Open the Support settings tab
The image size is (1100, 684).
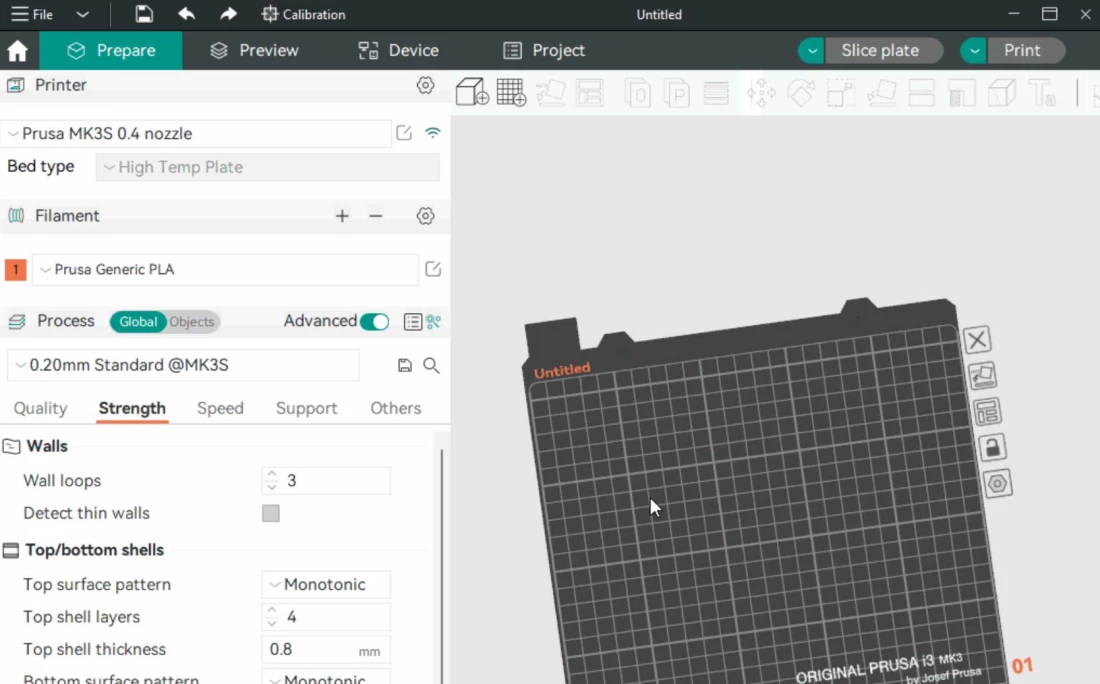point(306,408)
